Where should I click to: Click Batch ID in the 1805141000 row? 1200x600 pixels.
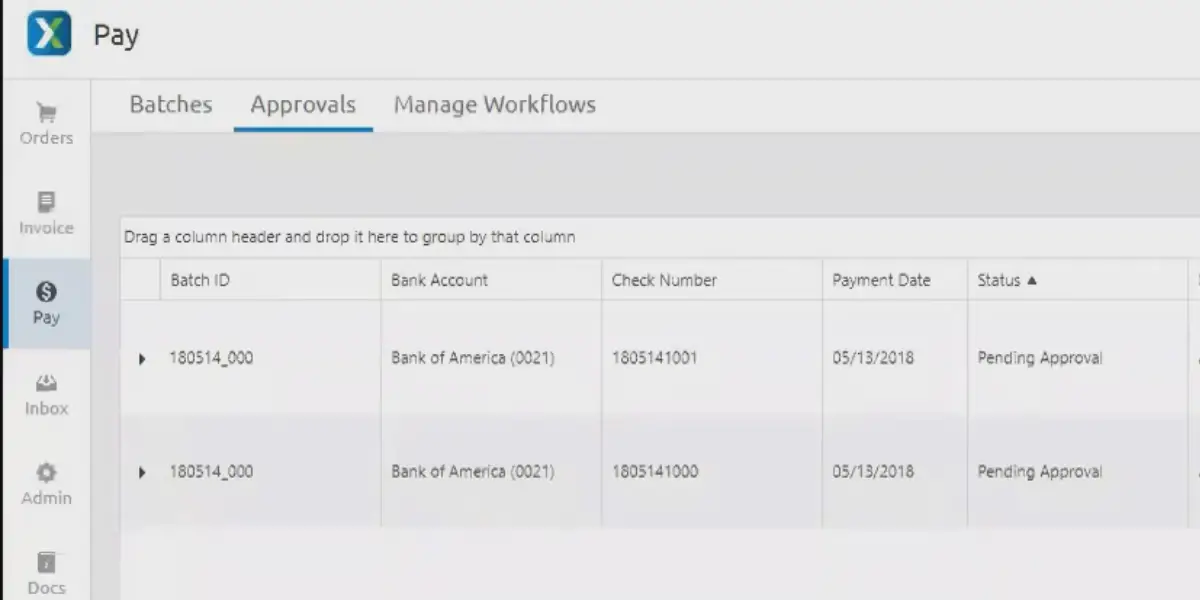tap(211, 471)
